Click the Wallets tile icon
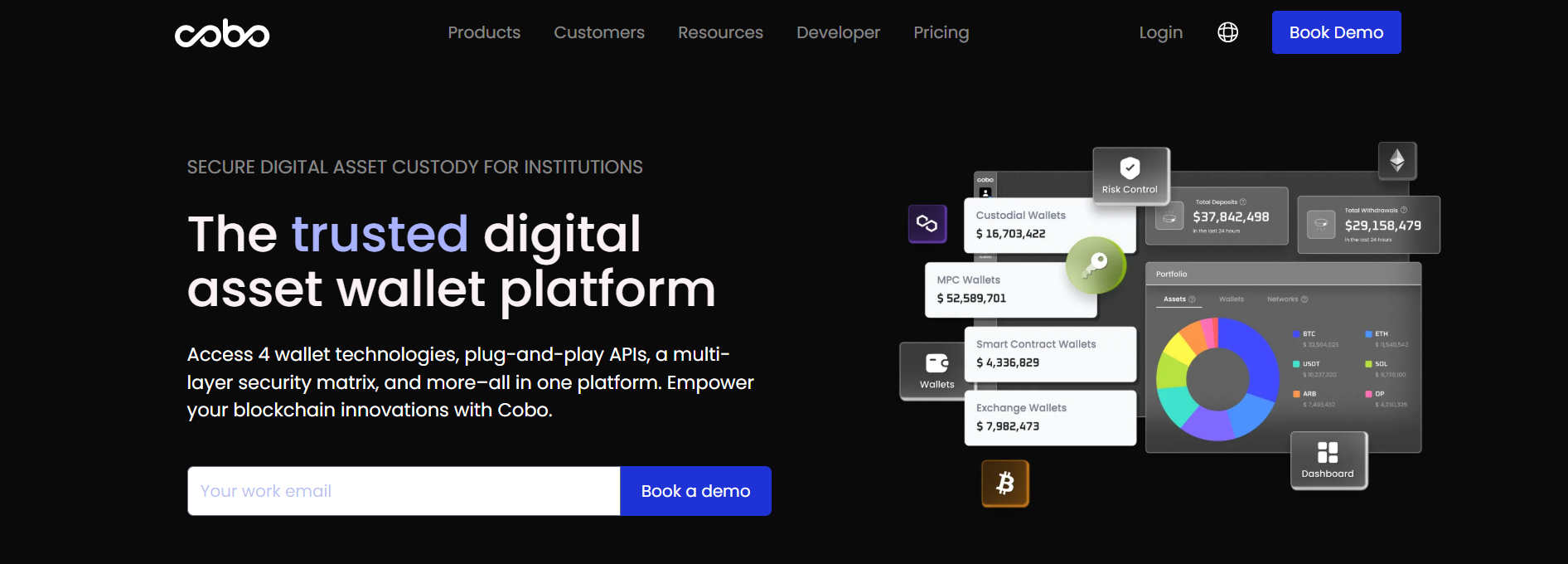The height and width of the screenshot is (564, 1568). click(x=936, y=363)
